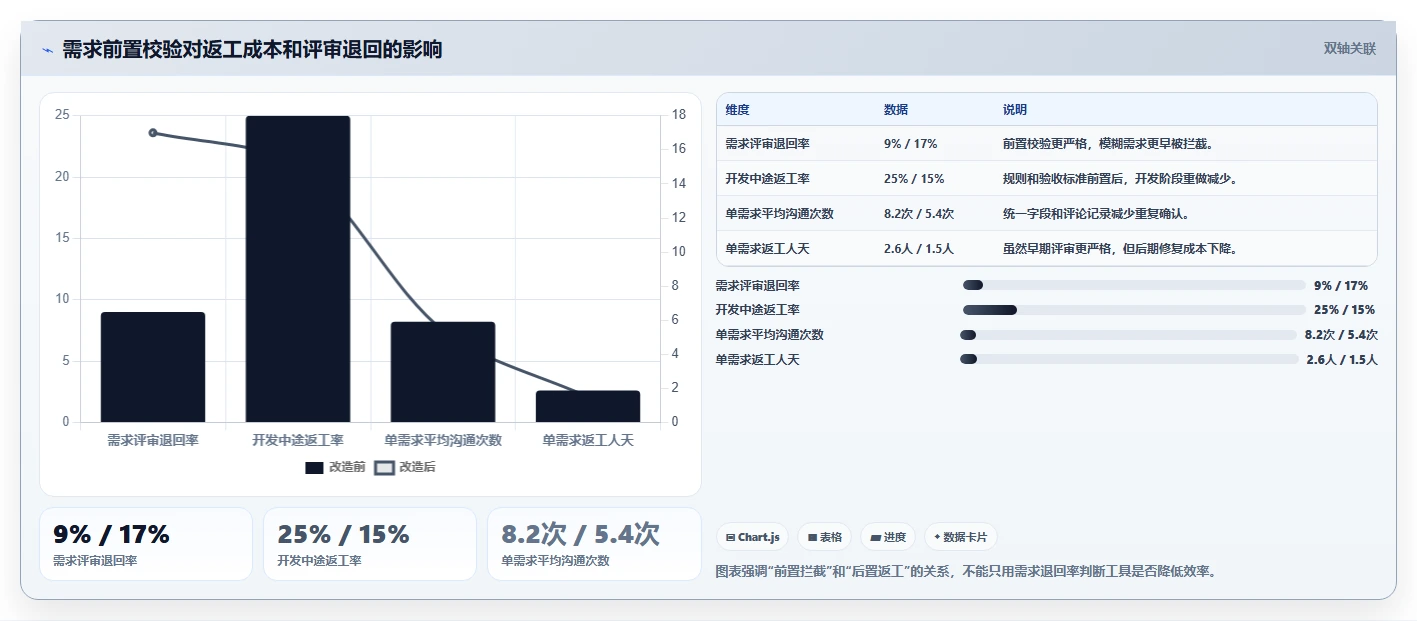Toggle the 改造后 legend color swatch
The width and height of the screenshot is (1417, 621).
pyautogui.click(x=384, y=467)
